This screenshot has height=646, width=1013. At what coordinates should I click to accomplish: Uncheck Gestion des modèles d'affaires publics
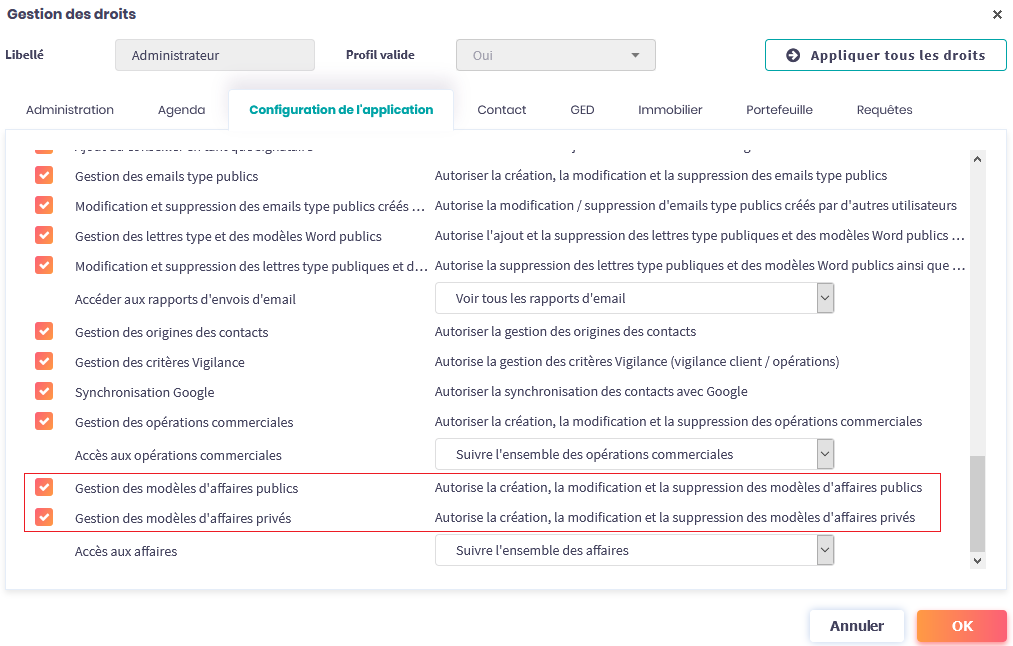[x=44, y=487]
